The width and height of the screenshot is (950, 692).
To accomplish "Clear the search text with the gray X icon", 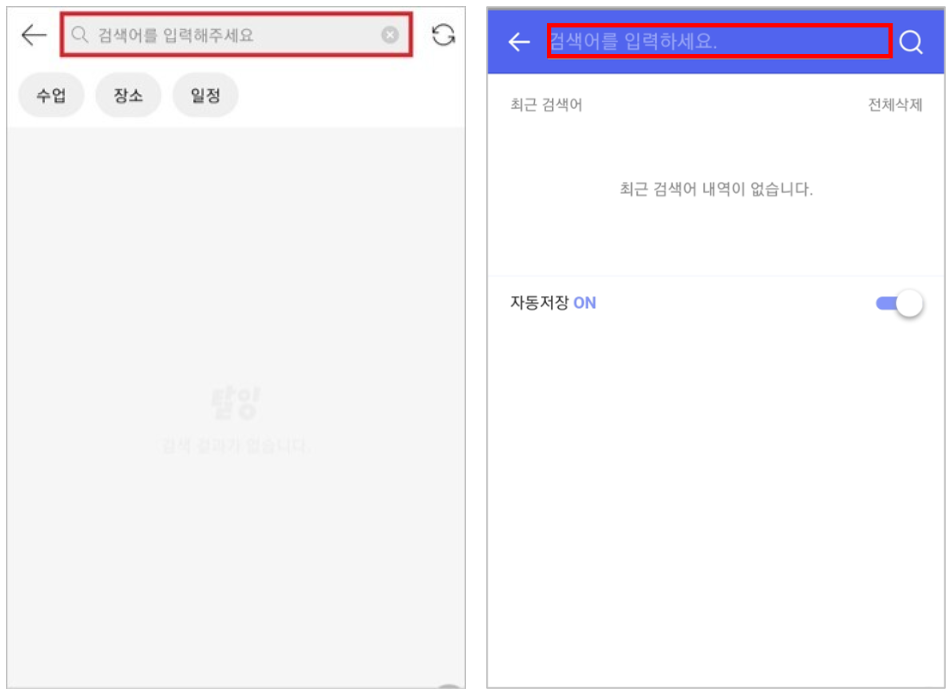I will (x=390, y=35).
